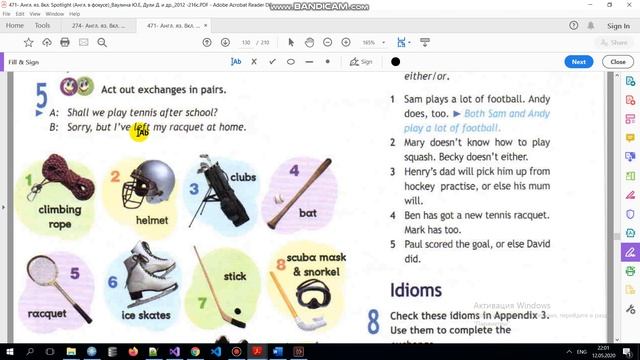Open File Explorer from taskbar

point(71,351)
